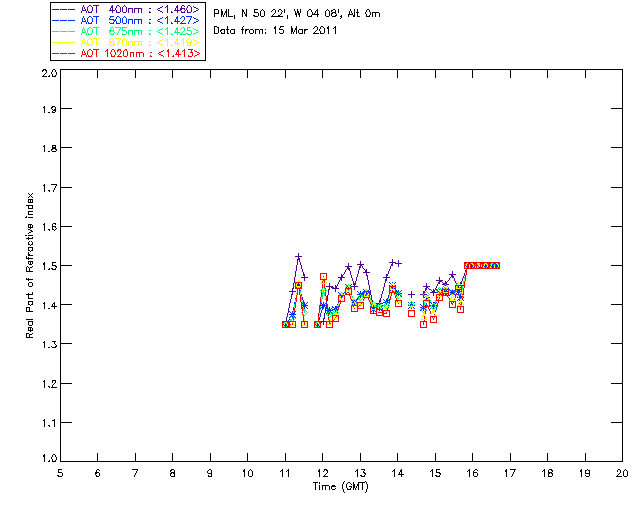Click the y-axis tick label 1.0

49,458
